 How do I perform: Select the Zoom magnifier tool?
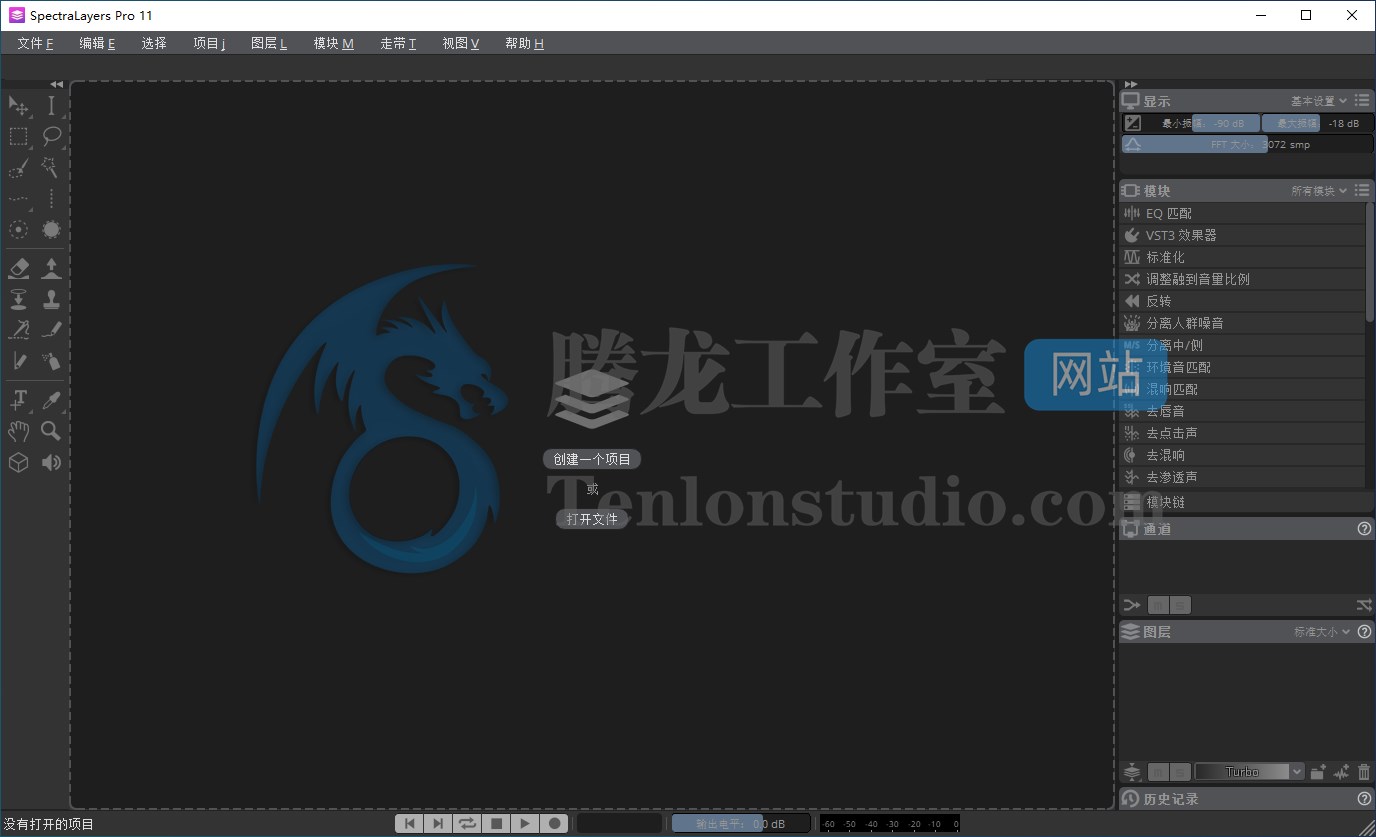[x=51, y=431]
